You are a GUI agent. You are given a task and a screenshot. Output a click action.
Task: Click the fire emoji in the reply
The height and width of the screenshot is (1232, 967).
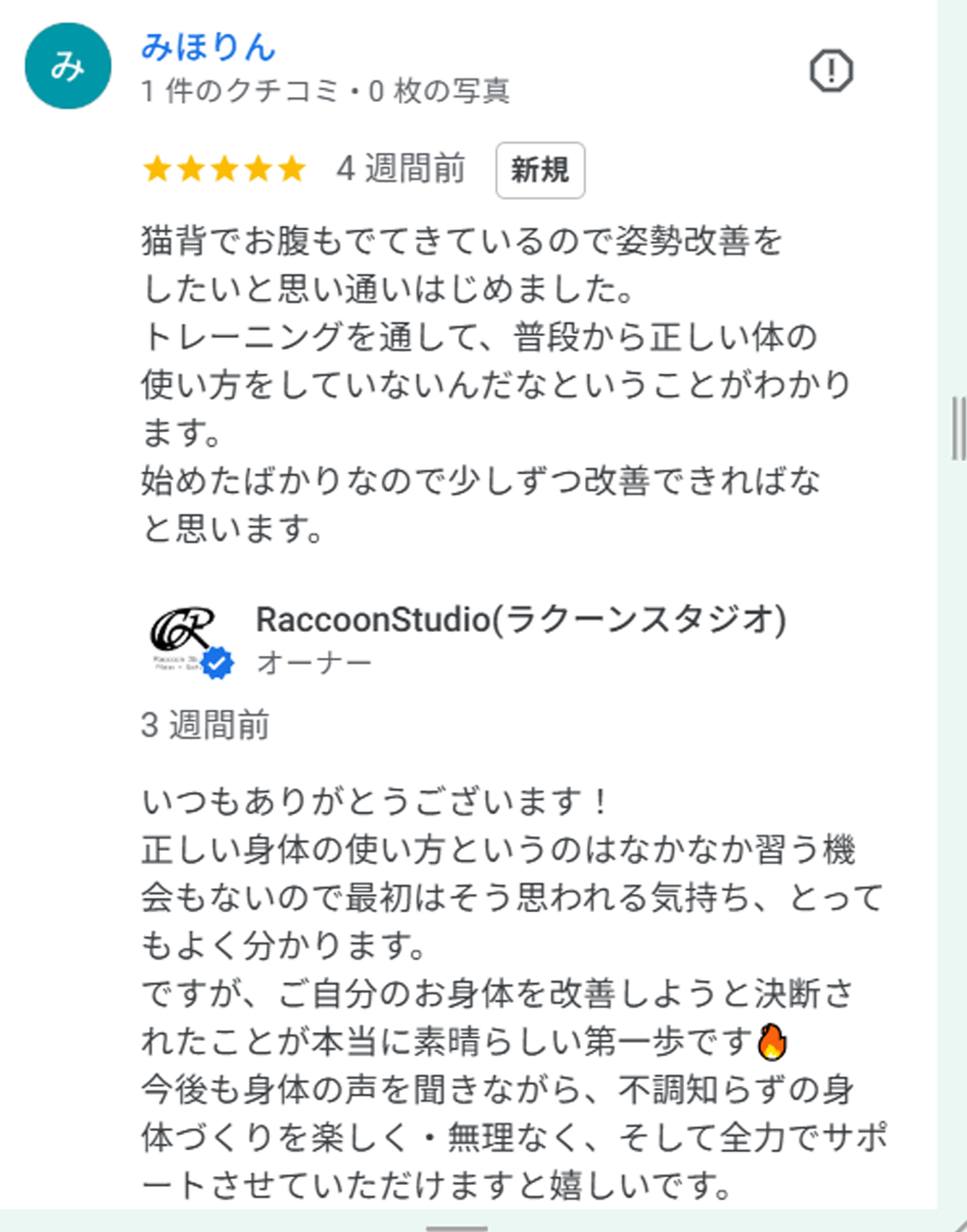pyautogui.click(x=772, y=1042)
